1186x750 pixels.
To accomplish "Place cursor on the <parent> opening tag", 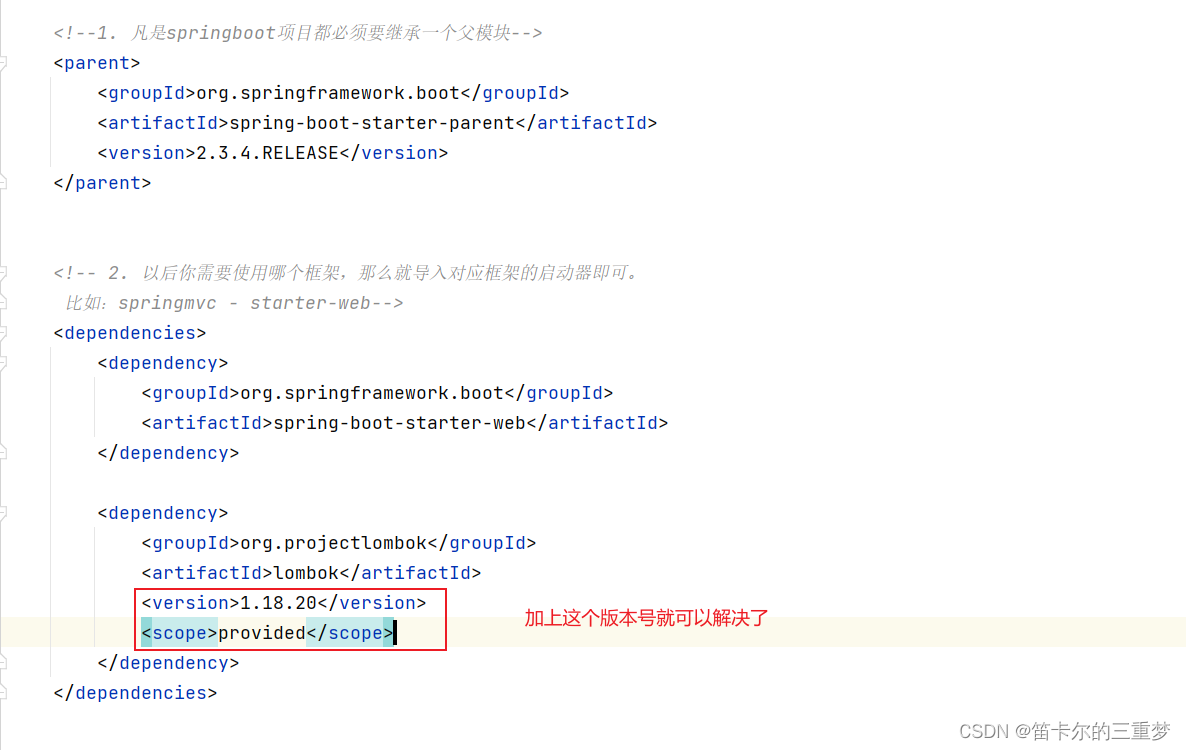I will coord(97,64).
